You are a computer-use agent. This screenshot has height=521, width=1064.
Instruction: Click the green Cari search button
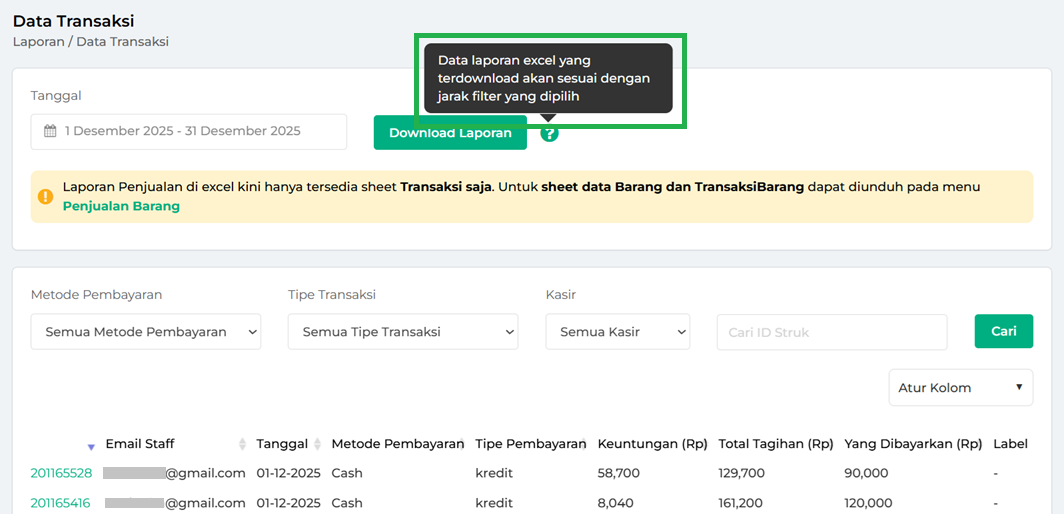[1003, 331]
